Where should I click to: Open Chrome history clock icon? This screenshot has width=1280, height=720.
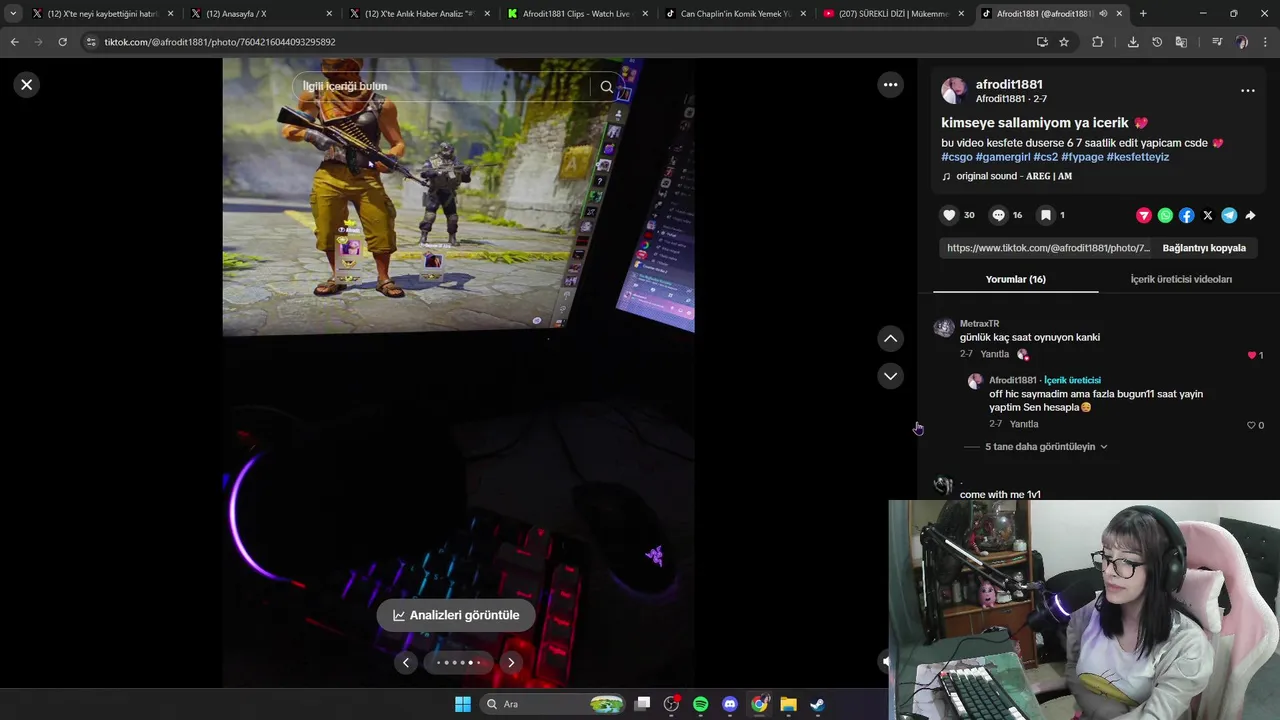[1157, 42]
